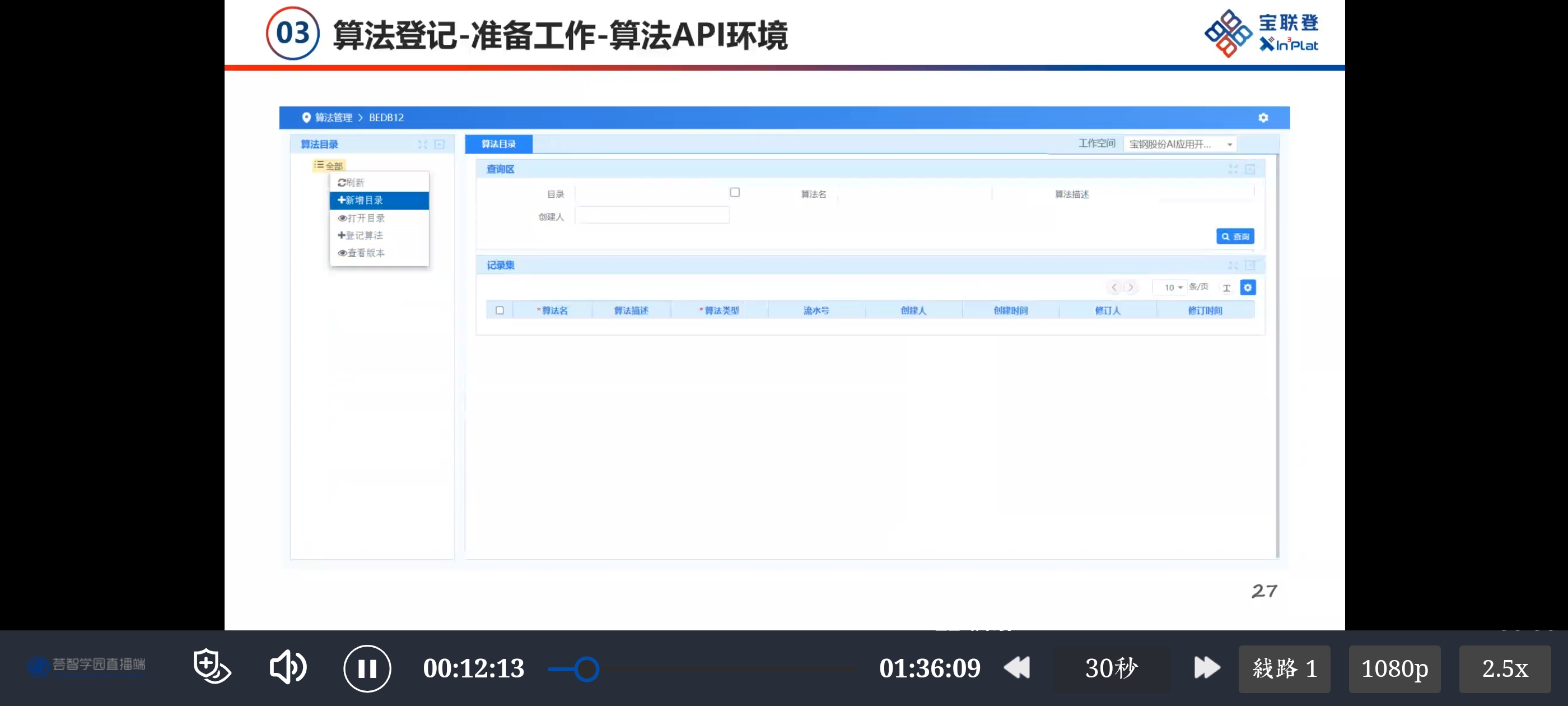The width and height of the screenshot is (1568, 706).
Task: Skip forward using the double-right arrow icon
Action: [x=1206, y=668]
